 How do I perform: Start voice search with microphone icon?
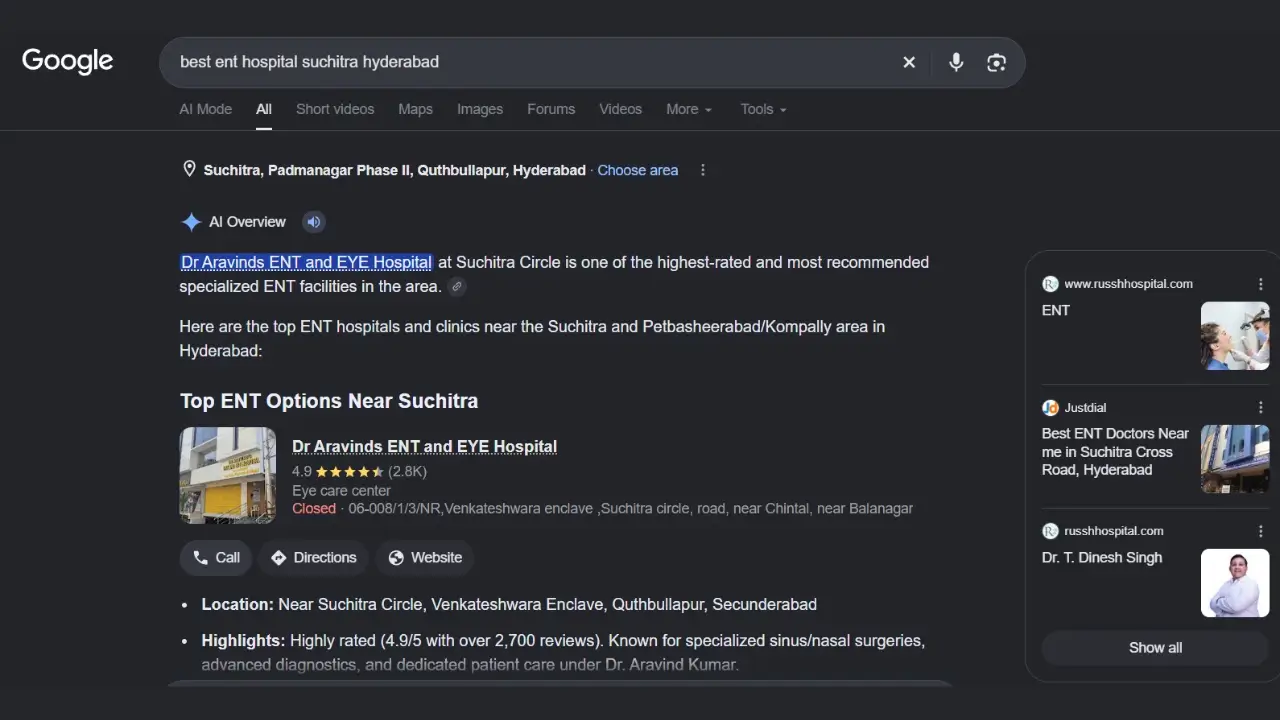[x=956, y=62]
